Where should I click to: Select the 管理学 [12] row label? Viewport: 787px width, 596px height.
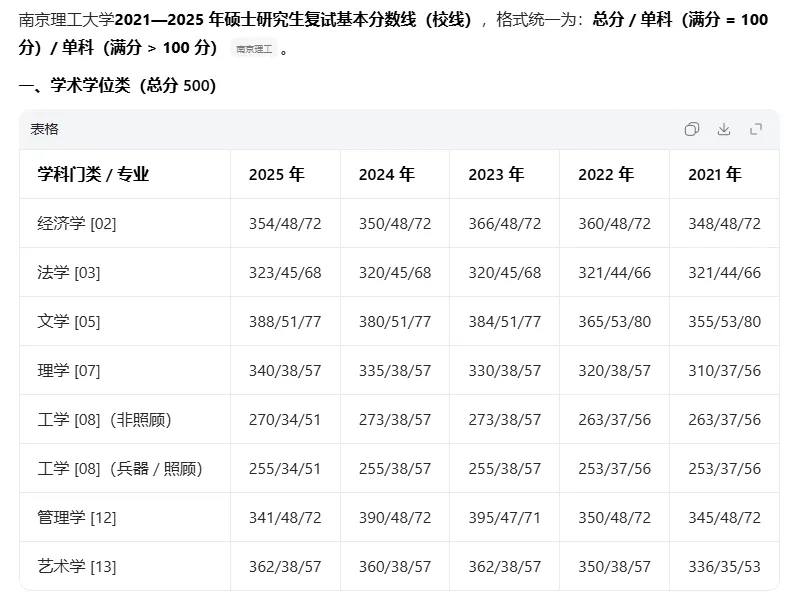click(77, 517)
